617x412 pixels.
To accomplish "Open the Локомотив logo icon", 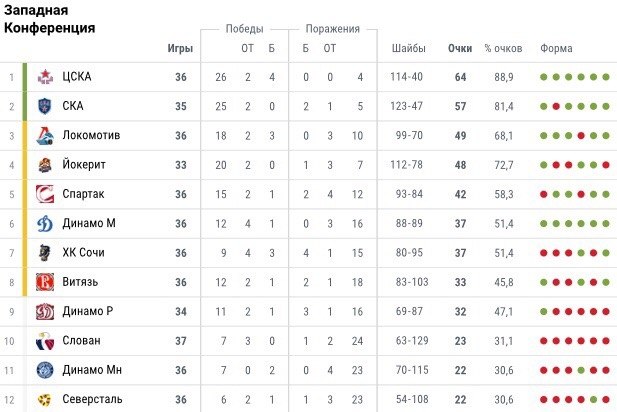I will tap(45, 136).
